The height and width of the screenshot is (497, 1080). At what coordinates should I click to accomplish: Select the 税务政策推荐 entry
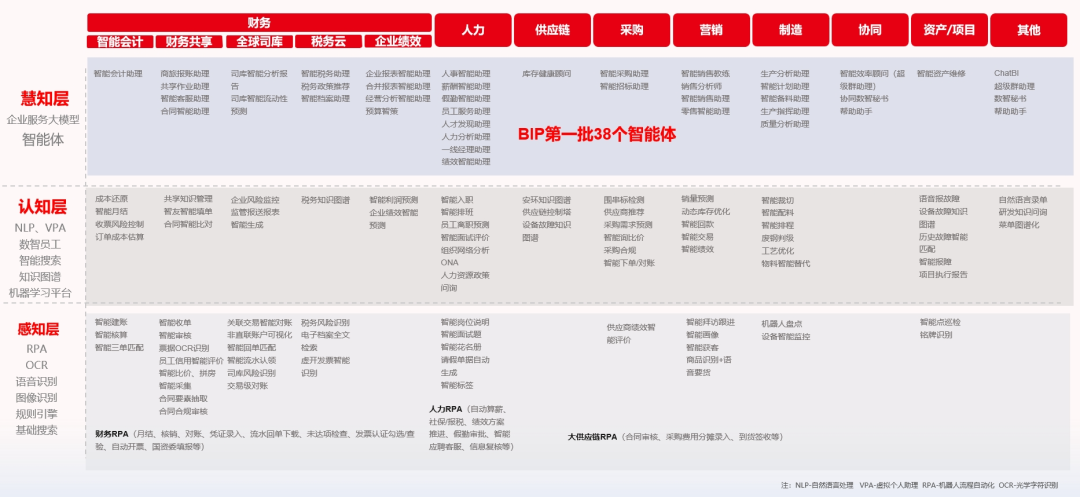tap(325, 87)
